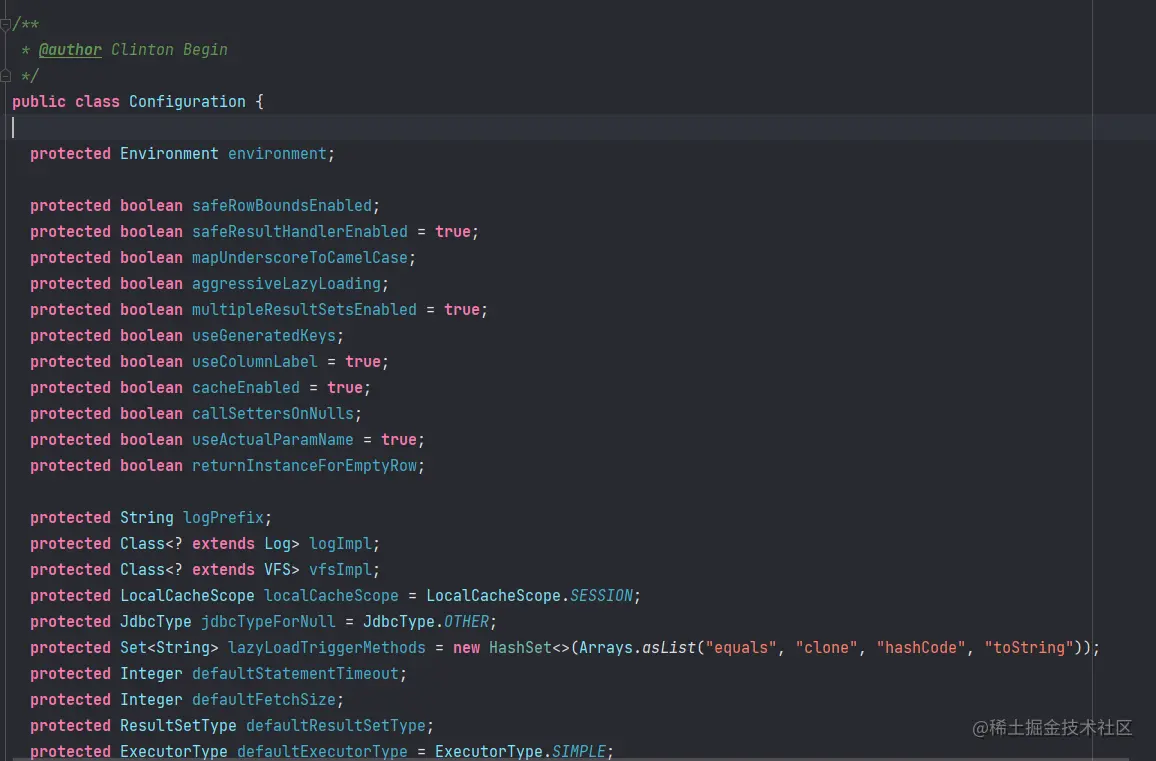
Task: Select the class name "Configuration"
Action: pyautogui.click(x=187, y=102)
